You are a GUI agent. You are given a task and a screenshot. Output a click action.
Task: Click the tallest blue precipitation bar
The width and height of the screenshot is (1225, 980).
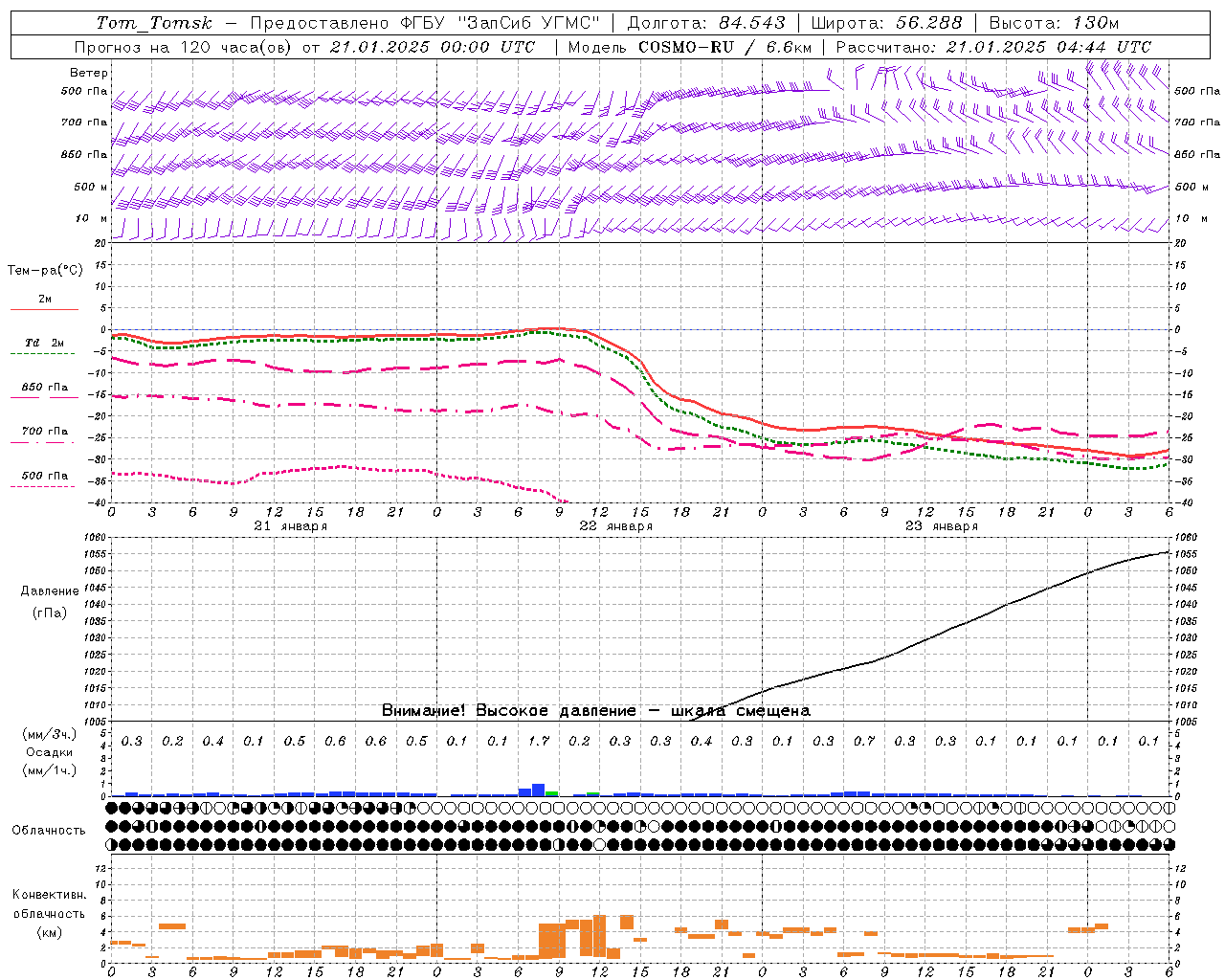click(538, 791)
